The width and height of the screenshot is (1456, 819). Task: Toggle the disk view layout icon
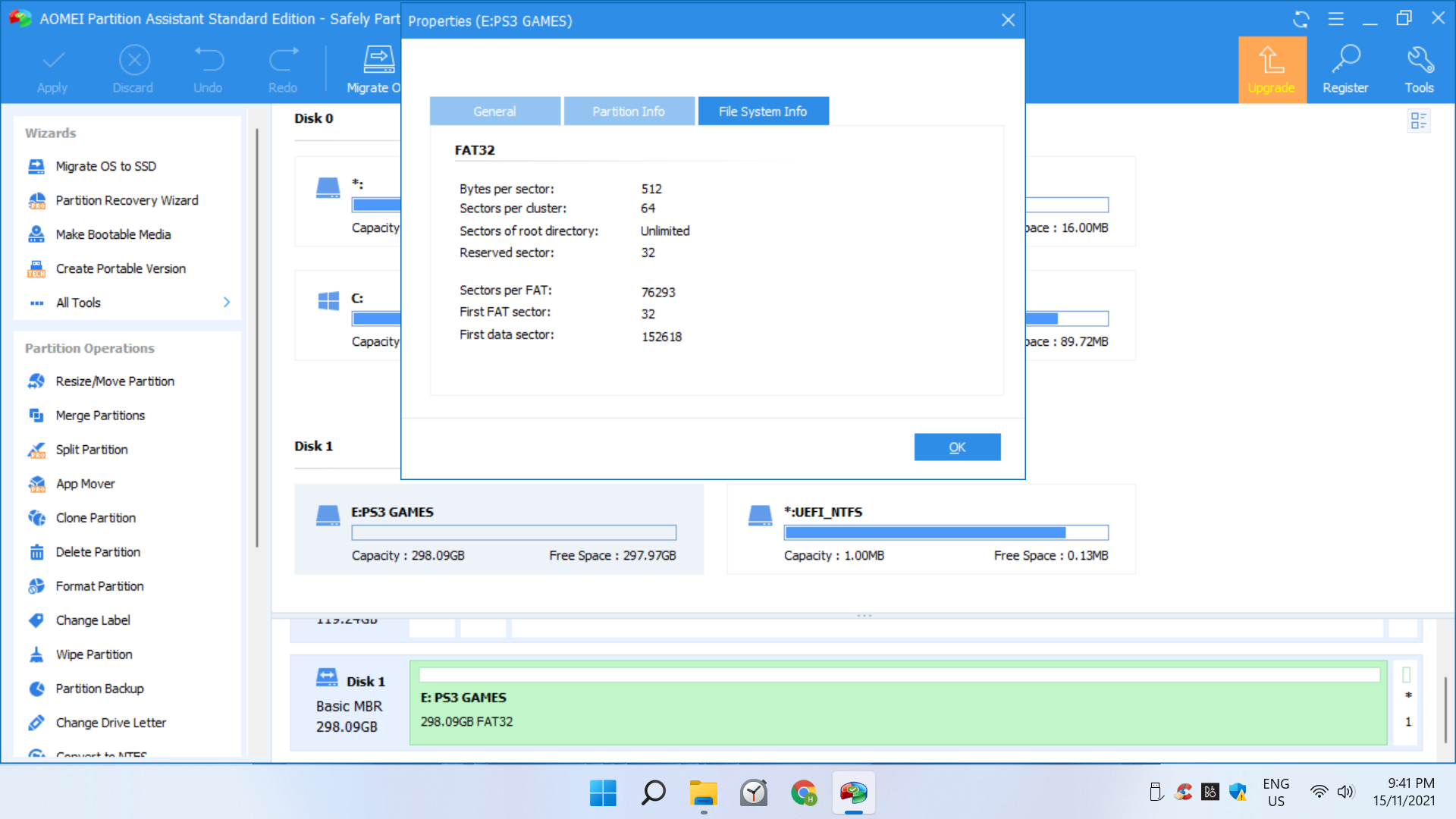click(1419, 121)
